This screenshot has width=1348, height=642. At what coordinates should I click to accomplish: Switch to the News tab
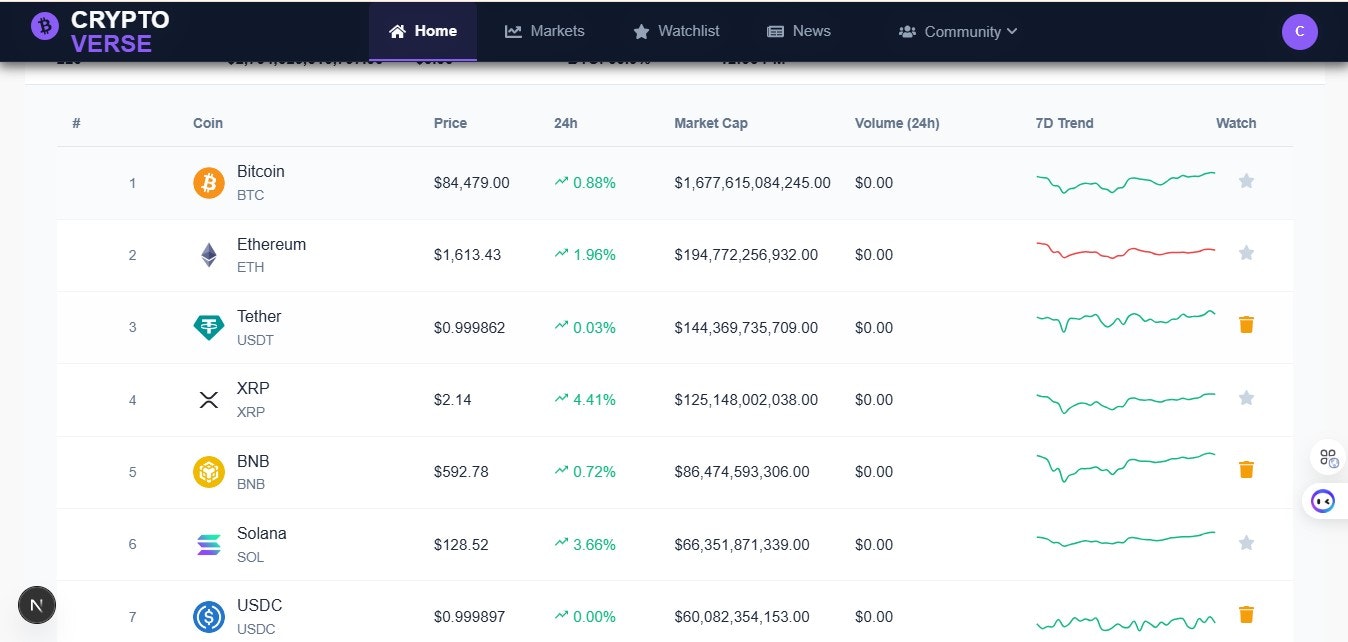click(799, 31)
